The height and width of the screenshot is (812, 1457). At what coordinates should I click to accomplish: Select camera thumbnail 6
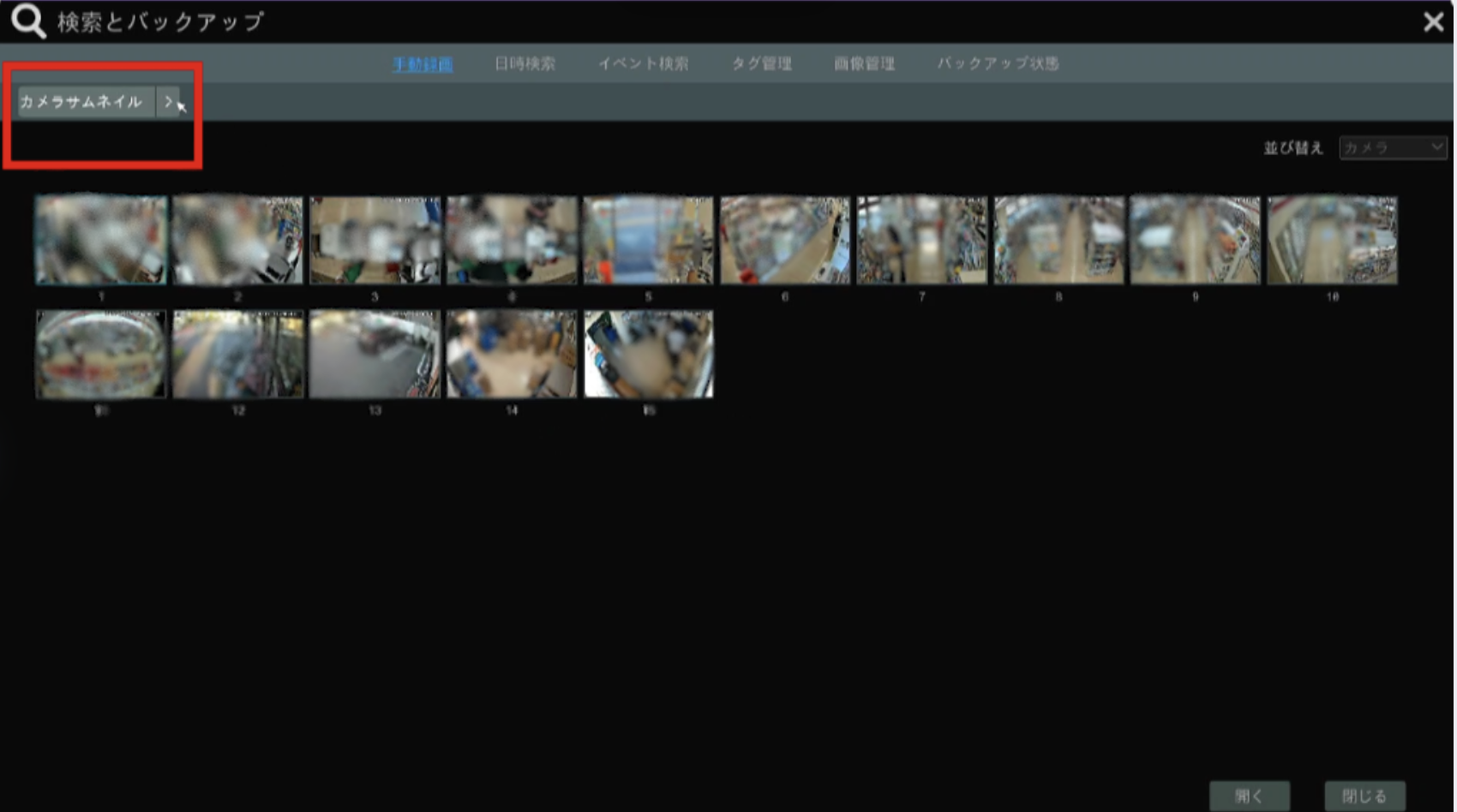coord(785,240)
